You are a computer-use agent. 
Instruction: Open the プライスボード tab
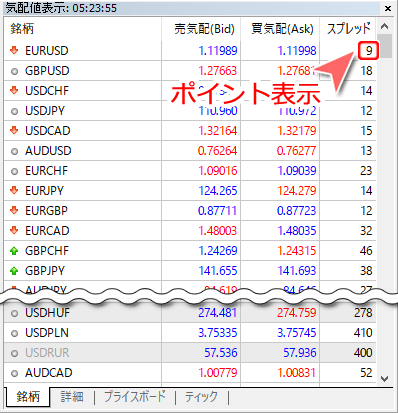135,397
